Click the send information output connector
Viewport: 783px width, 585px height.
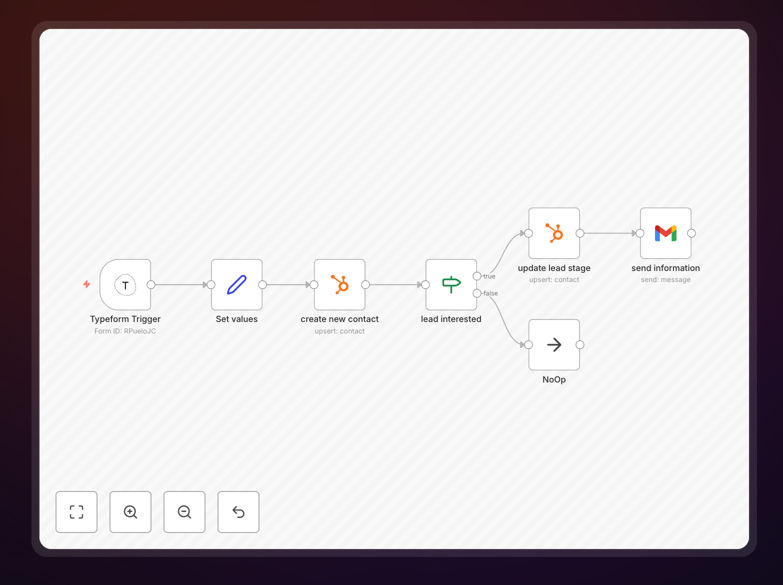pyautogui.click(x=692, y=233)
